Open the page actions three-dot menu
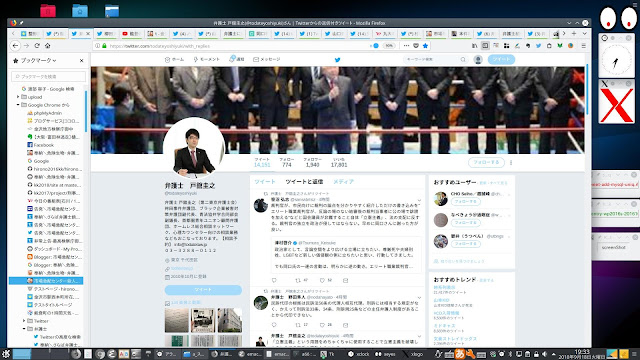The image size is (640, 360). click(406, 46)
